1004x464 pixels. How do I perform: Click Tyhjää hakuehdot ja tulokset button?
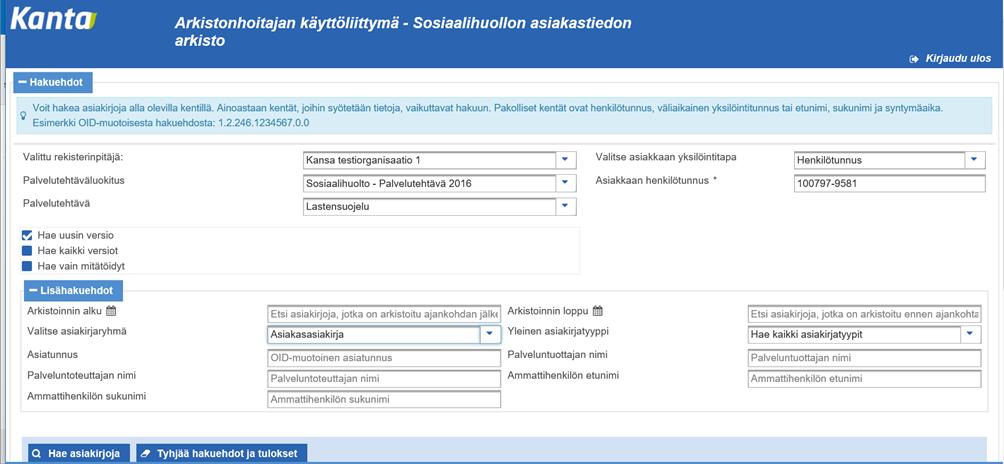point(222,453)
